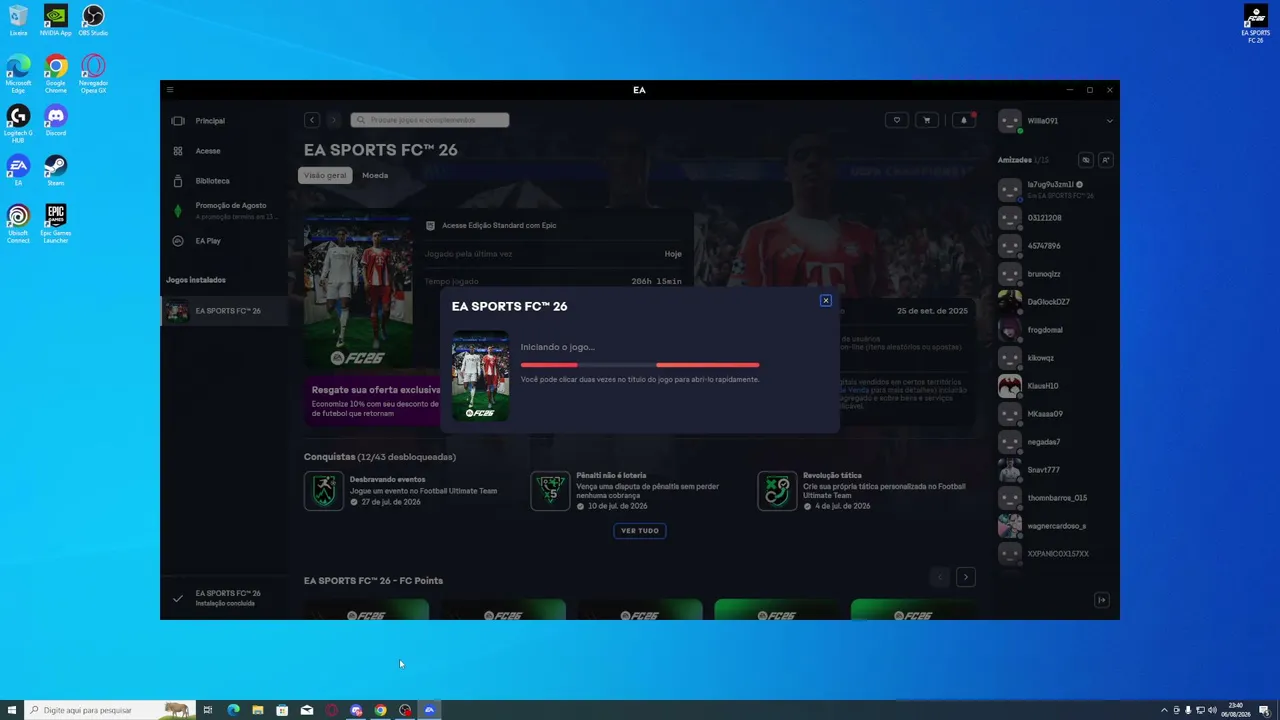The width and height of the screenshot is (1280, 720).
Task: Open the Revolução tática achievement icon
Action: click(x=777, y=491)
